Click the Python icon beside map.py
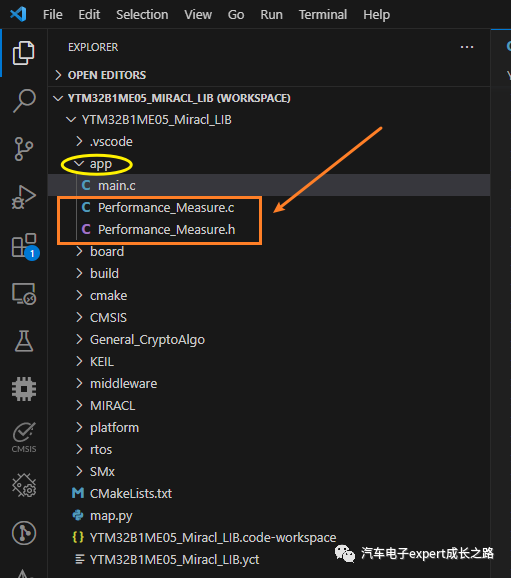 point(78,515)
